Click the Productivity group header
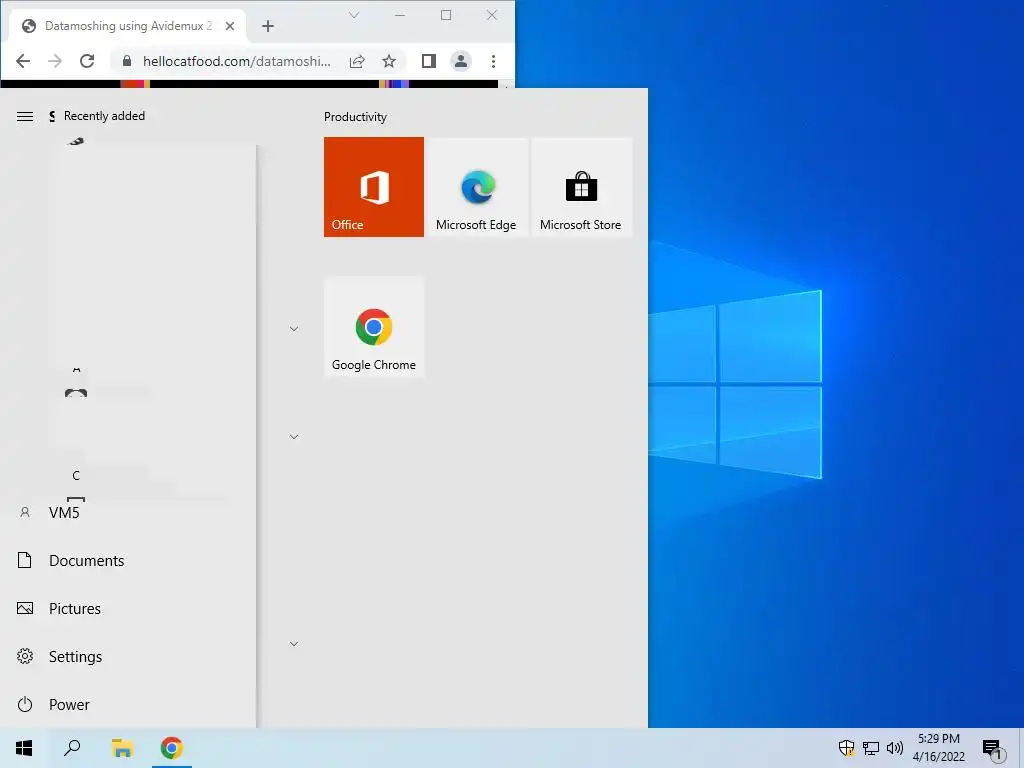The width and height of the screenshot is (1024, 768). [355, 117]
